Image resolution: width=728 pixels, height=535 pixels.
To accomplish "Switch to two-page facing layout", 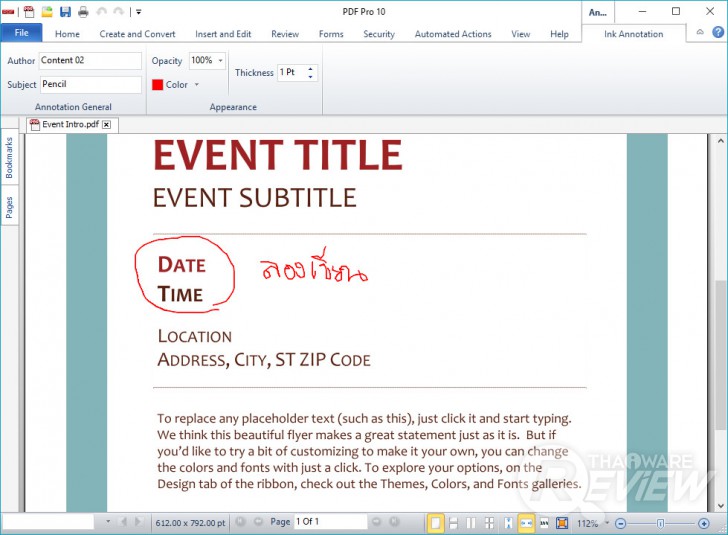I will 471,523.
